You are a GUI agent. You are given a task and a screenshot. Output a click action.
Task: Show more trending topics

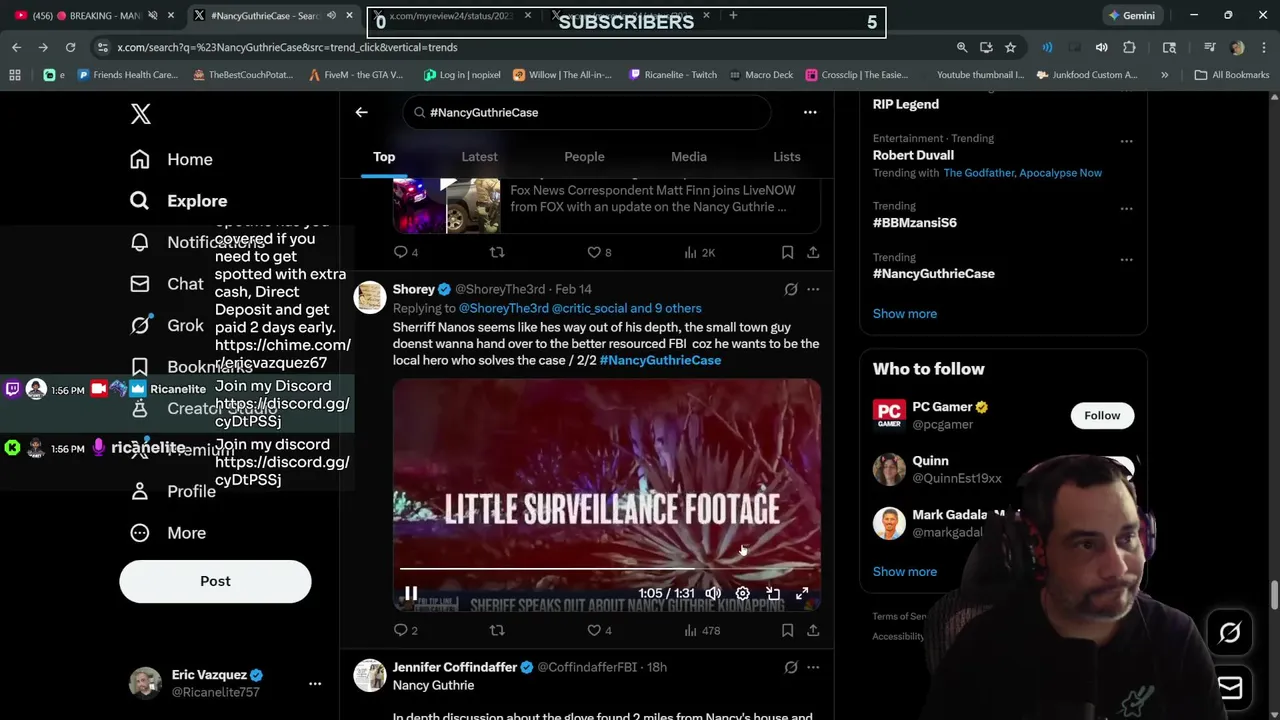click(x=905, y=313)
